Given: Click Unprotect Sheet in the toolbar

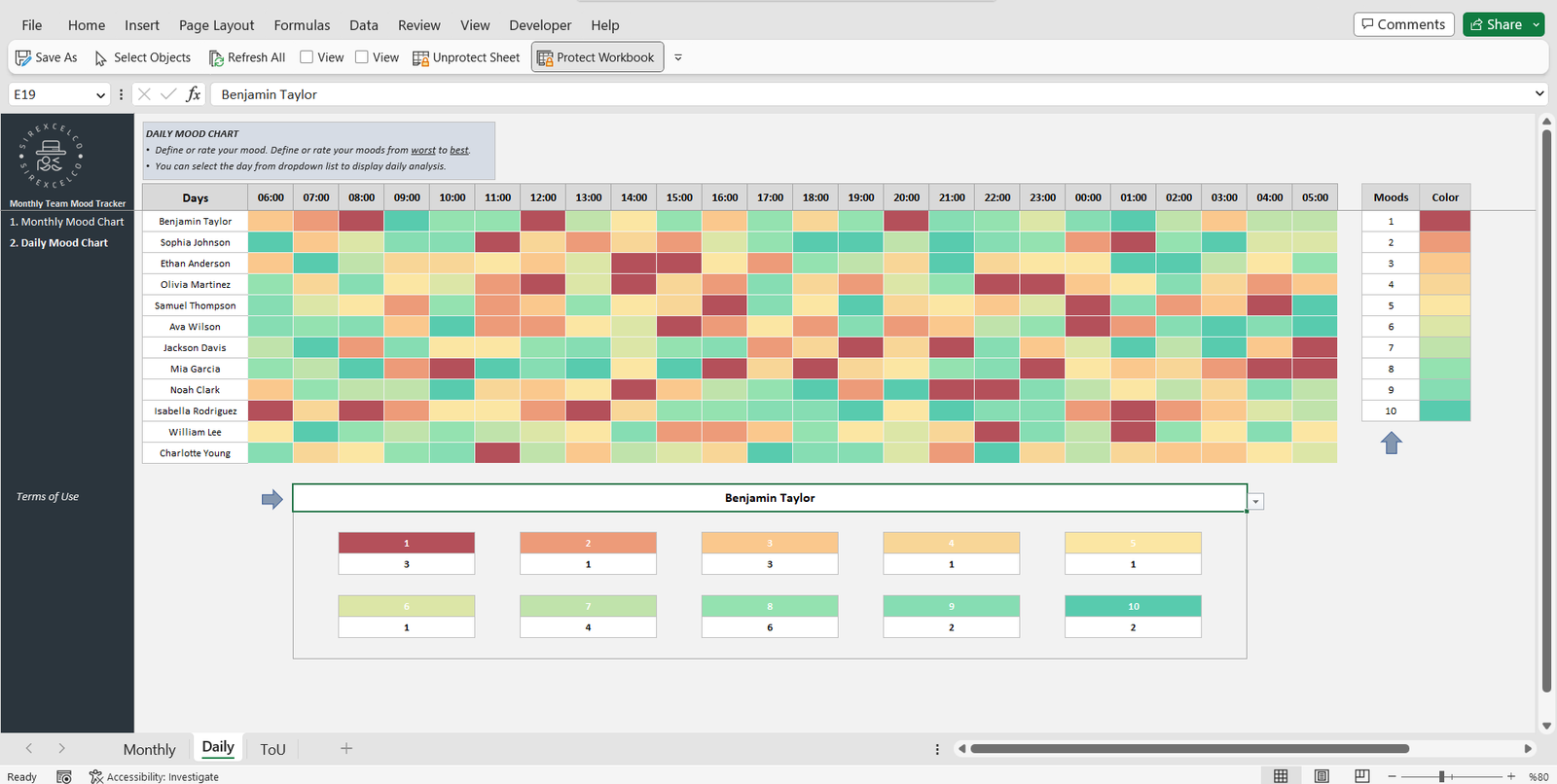Looking at the screenshot, I should coord(466,57).
